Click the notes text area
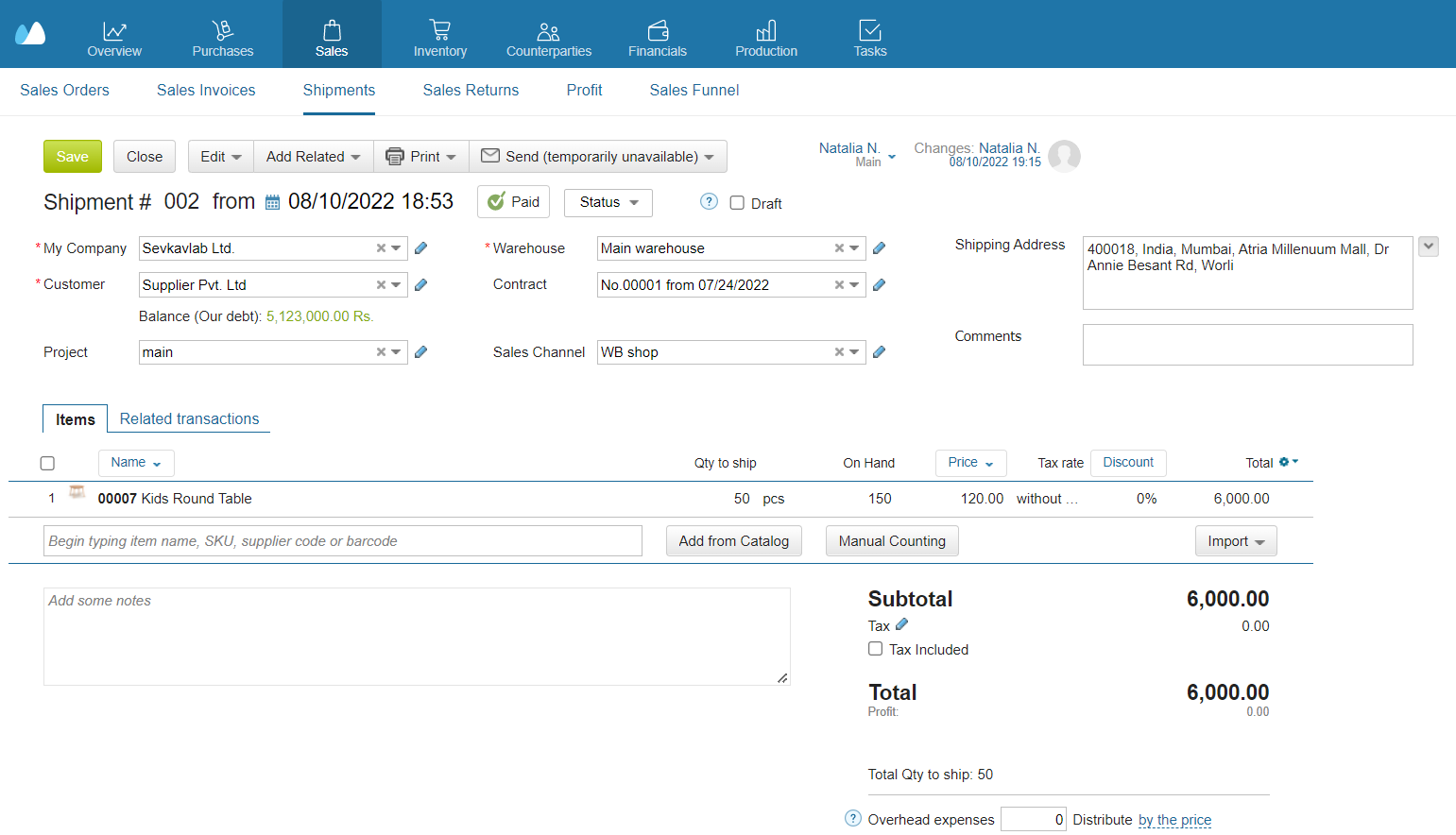1456x835 pixels. [x=417, y=637]
